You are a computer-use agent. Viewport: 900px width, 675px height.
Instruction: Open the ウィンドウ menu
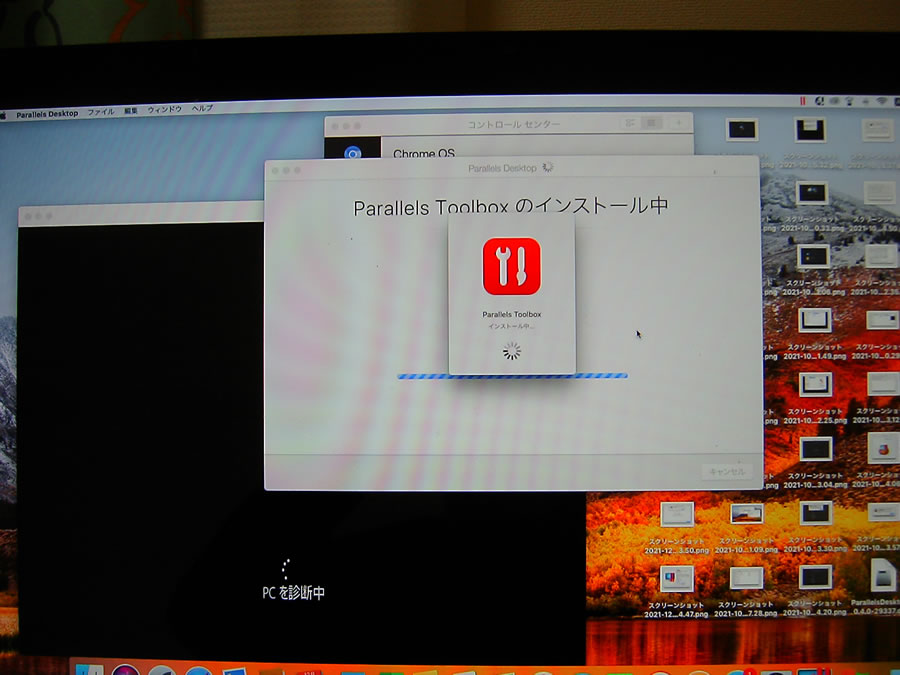point(165,109)
